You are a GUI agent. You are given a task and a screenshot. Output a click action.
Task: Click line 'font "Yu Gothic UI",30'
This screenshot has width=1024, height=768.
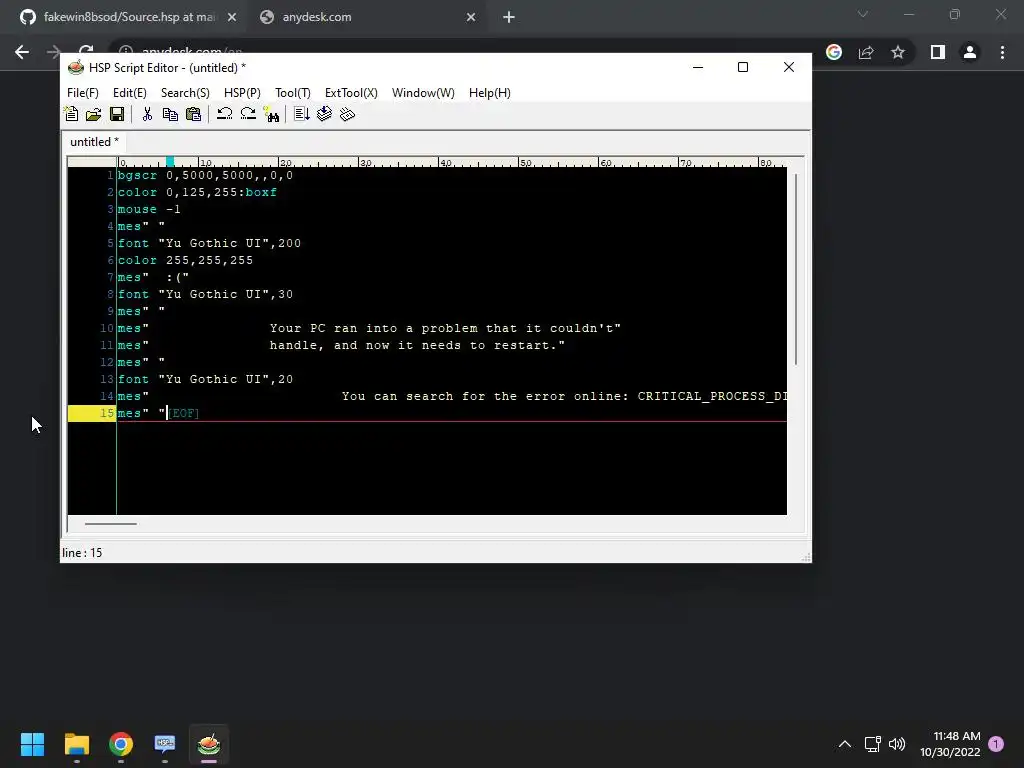[x=205, y=294]
